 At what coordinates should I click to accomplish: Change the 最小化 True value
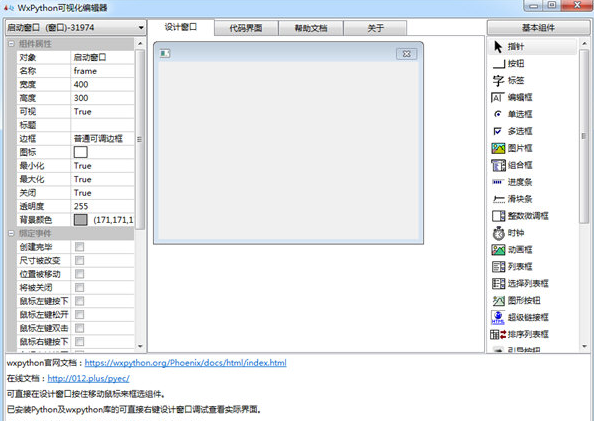[x=102, y=166]
